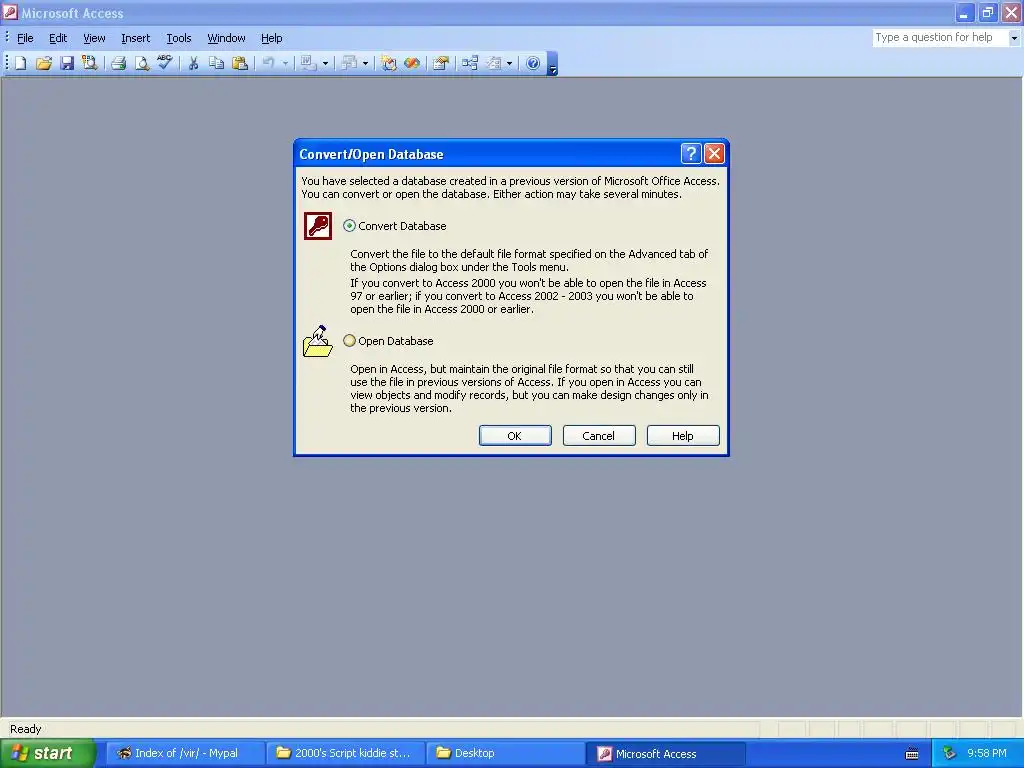Click the Open folder toolbar icon

(44, 63)
